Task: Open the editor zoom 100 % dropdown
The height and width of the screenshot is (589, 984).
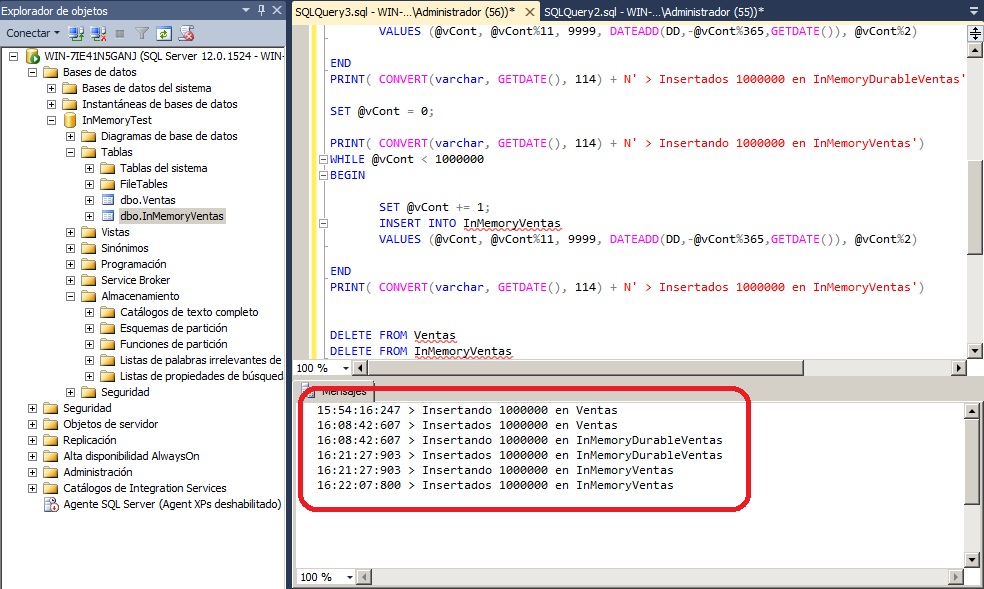Action: [x=349, y=368]
